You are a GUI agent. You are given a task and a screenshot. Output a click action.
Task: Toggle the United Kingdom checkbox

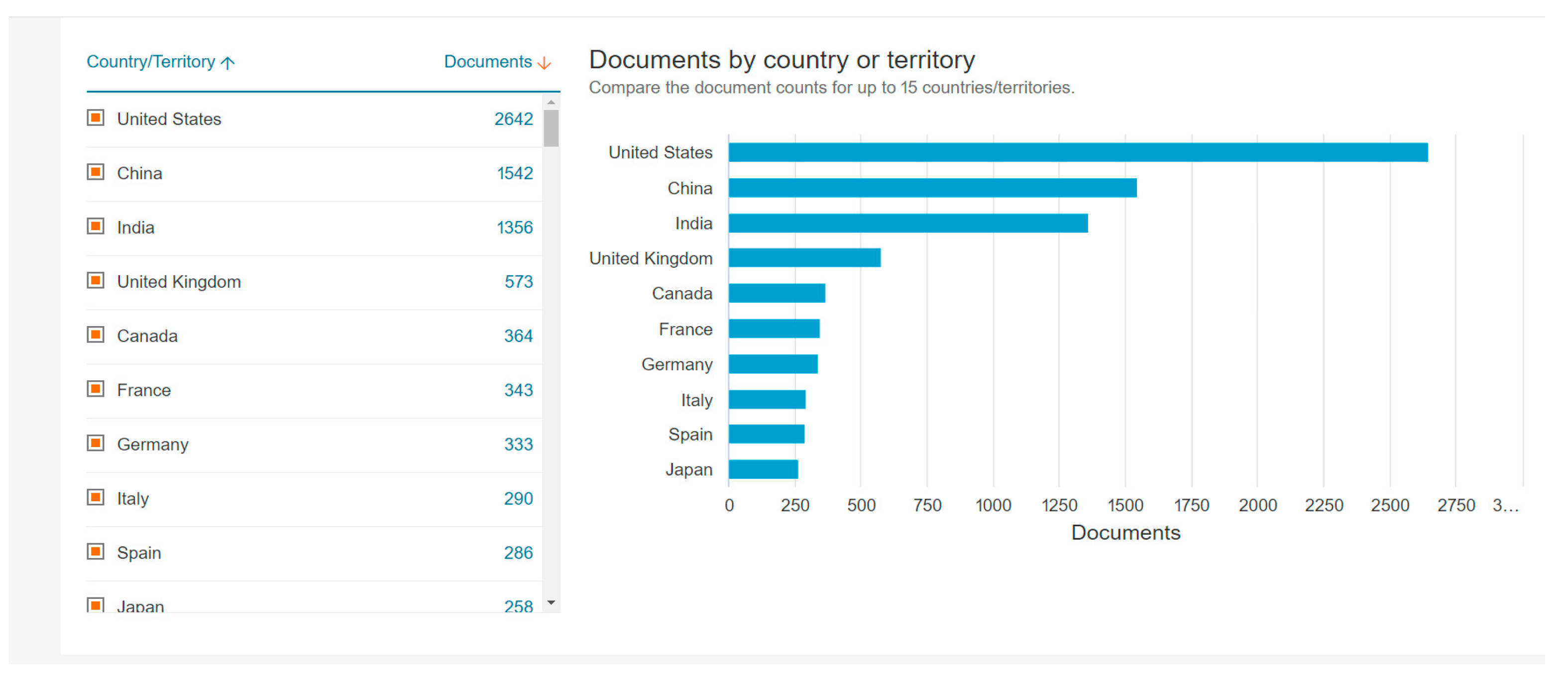(96, 280)
